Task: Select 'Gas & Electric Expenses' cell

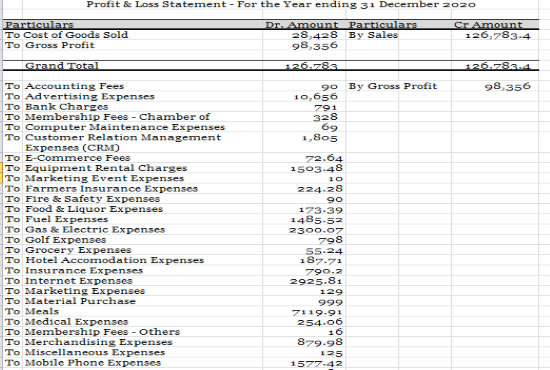Action: tap(95, 229)
